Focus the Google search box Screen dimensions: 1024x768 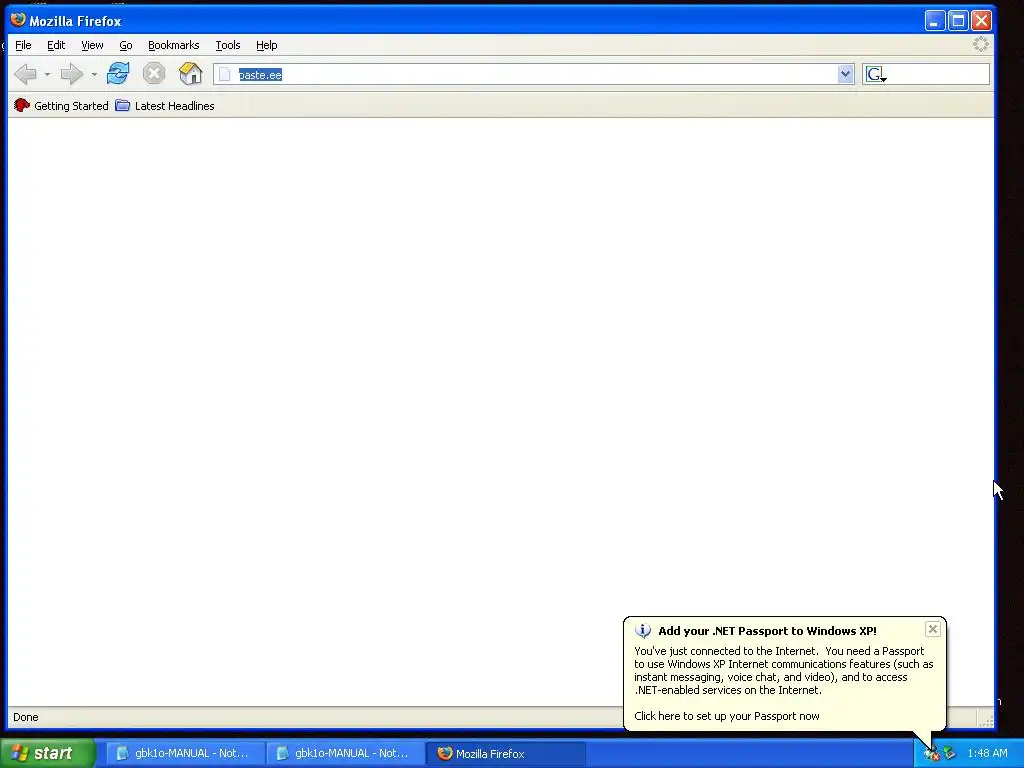point(938,74)
